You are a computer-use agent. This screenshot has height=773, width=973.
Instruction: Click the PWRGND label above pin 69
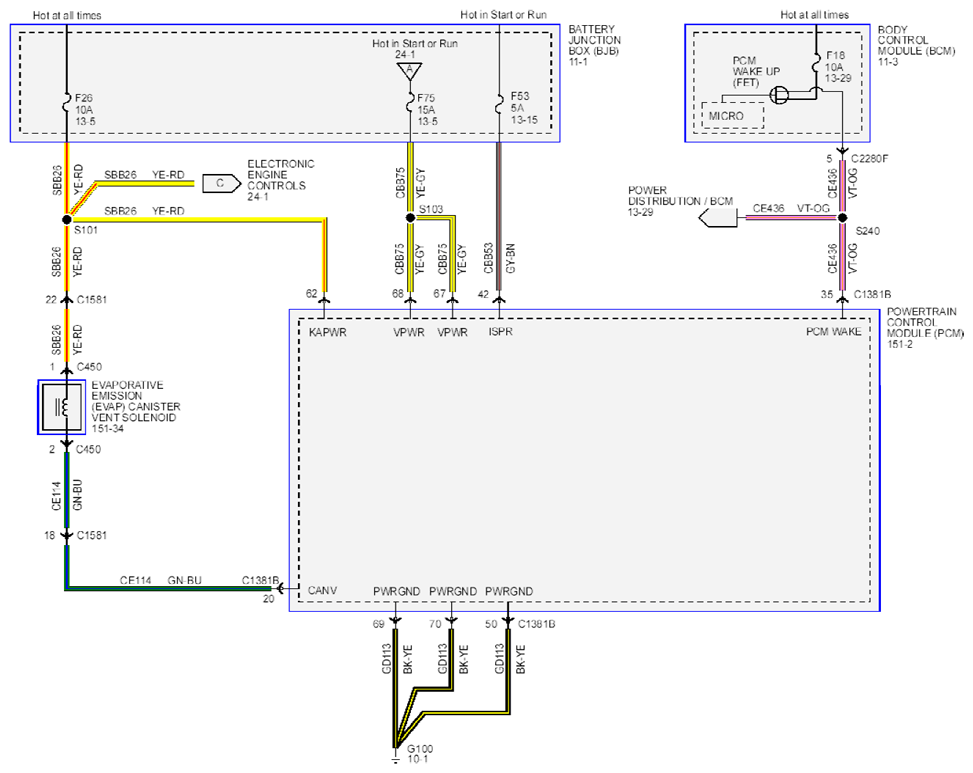coord(397,591)
